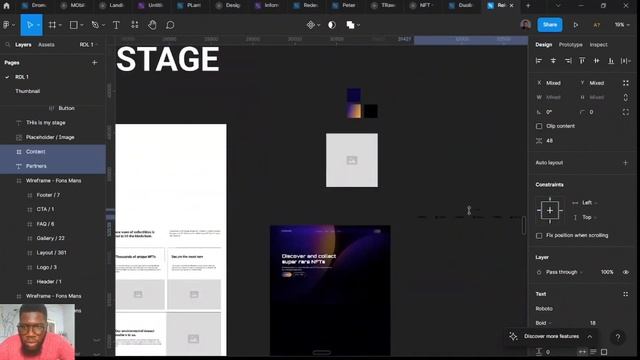640x360 pixels.
Task: Click the Boolean operations icon
Action: [350, 25]
